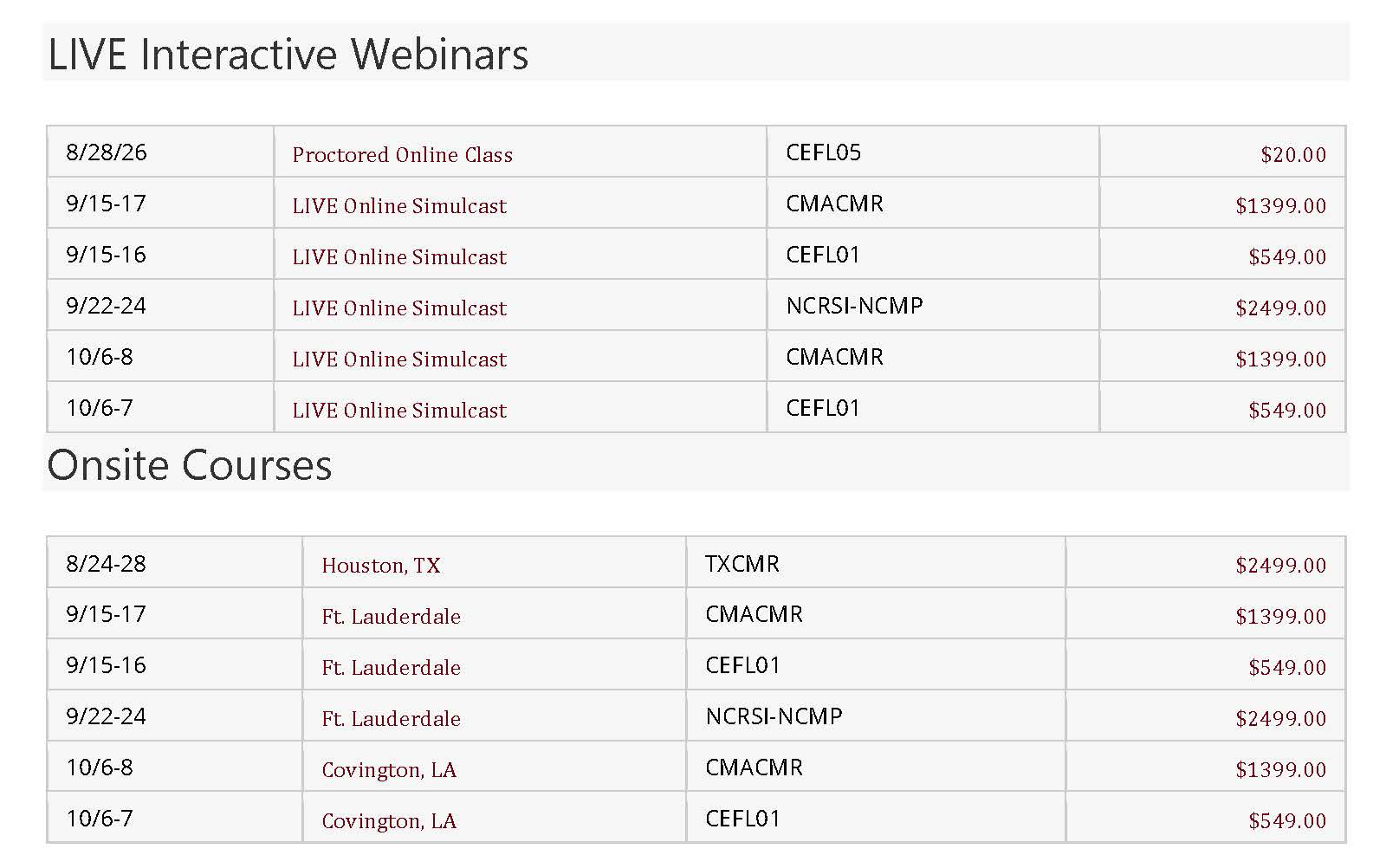Click the Onsite Courses heading
The height and width of the screenshot is (868, 1386).
pyautogui.click(x=190, y=465)
